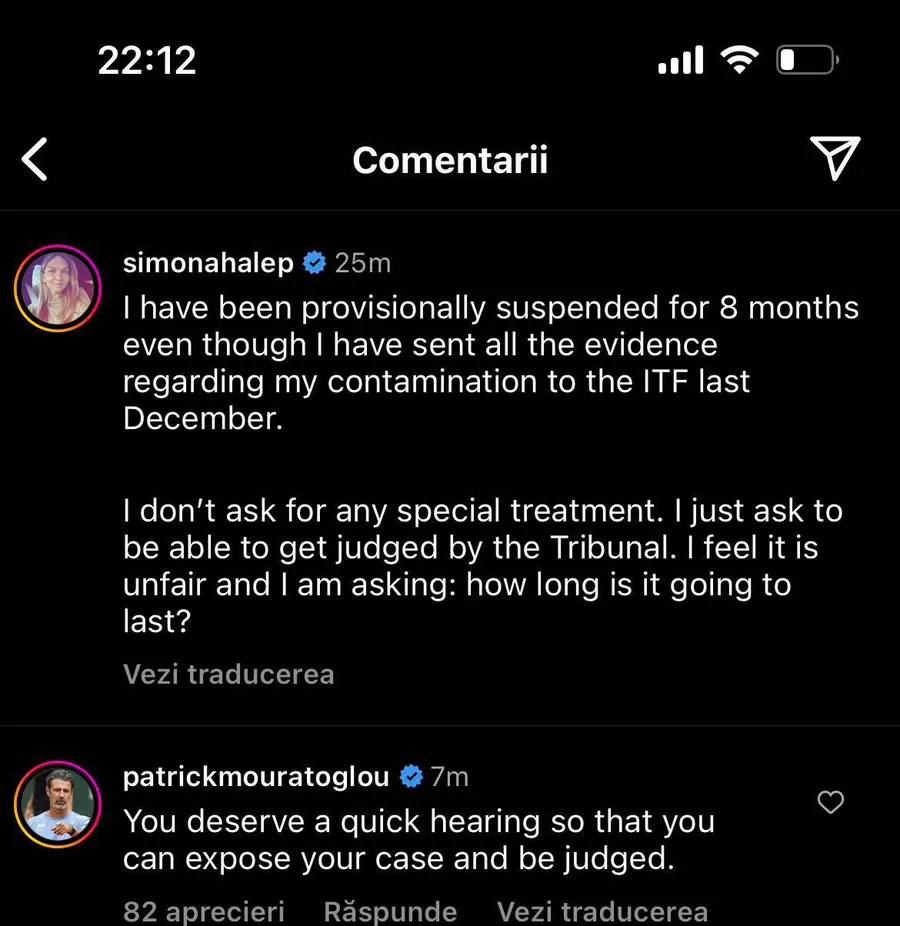Viewport: 900px width, 926px height.
Task: Tap the 7m timestamp on Mouratoglou's comment
Action: click(x=449, y=777)
